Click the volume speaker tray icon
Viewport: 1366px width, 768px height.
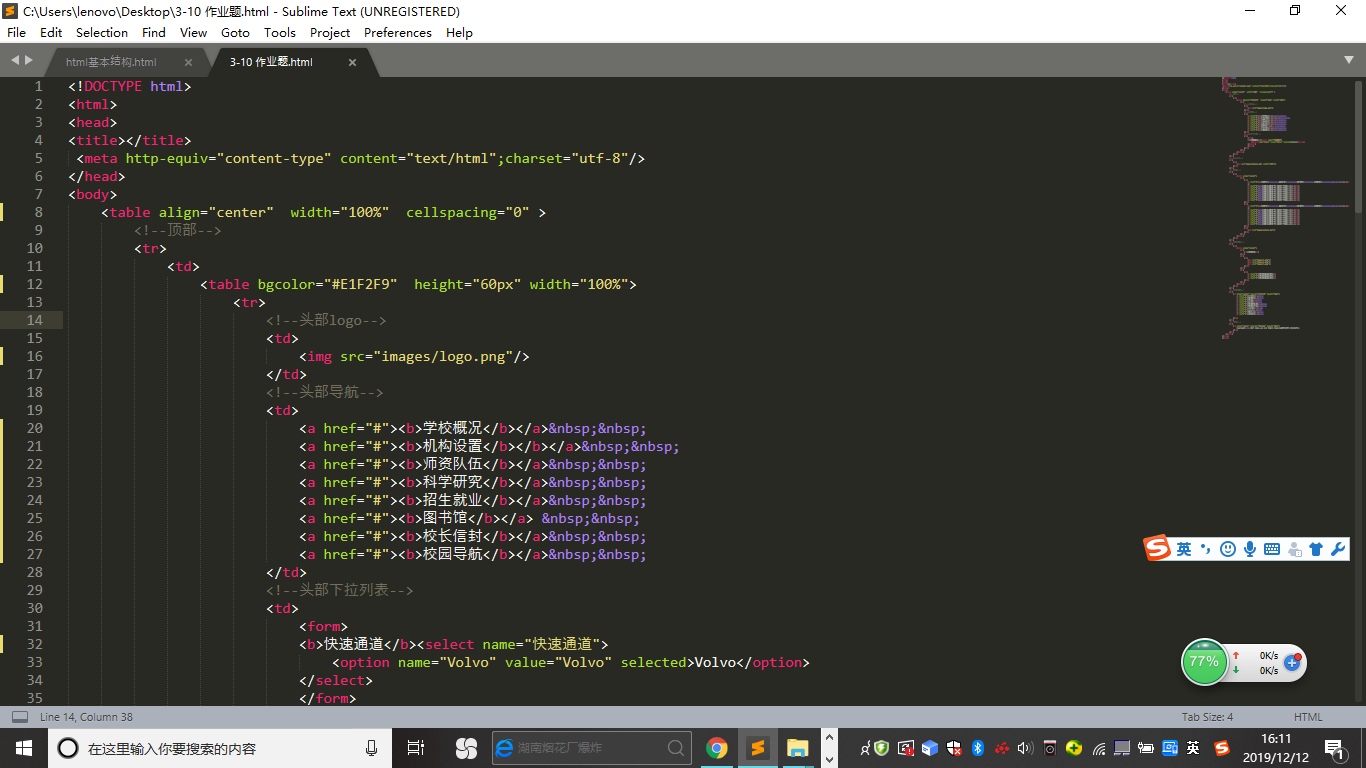[1024, 748]
